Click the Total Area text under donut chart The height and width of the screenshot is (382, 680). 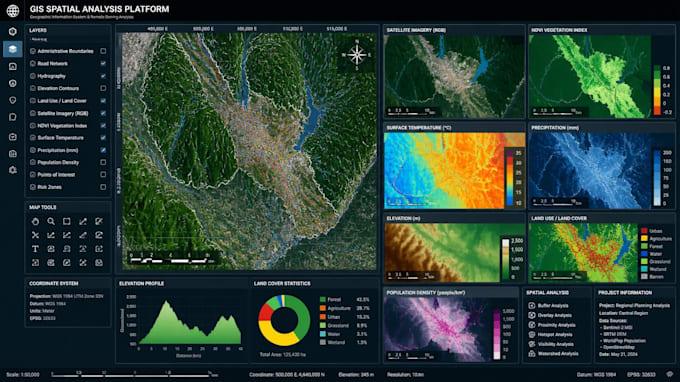click(x=282, y=355)
